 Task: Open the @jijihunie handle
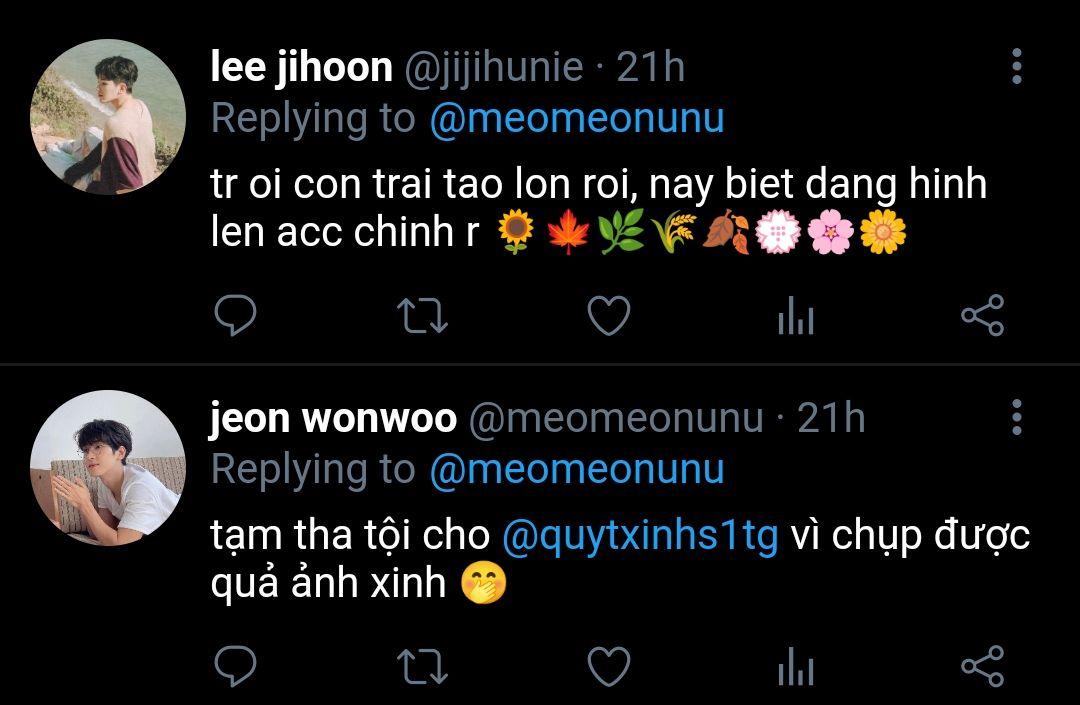point(493,67)
